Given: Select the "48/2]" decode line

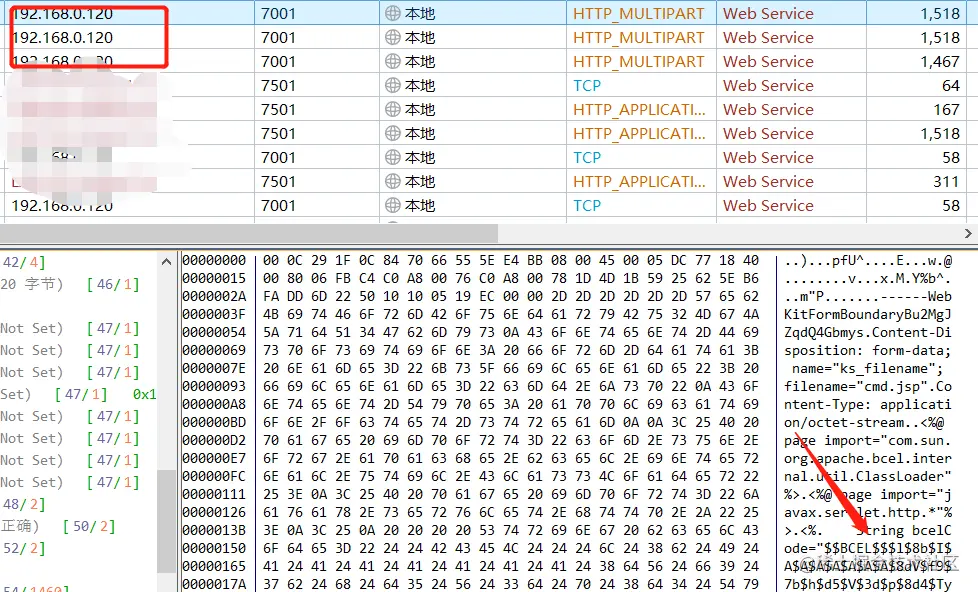Looking at the screenshot, I should (23, 504).
